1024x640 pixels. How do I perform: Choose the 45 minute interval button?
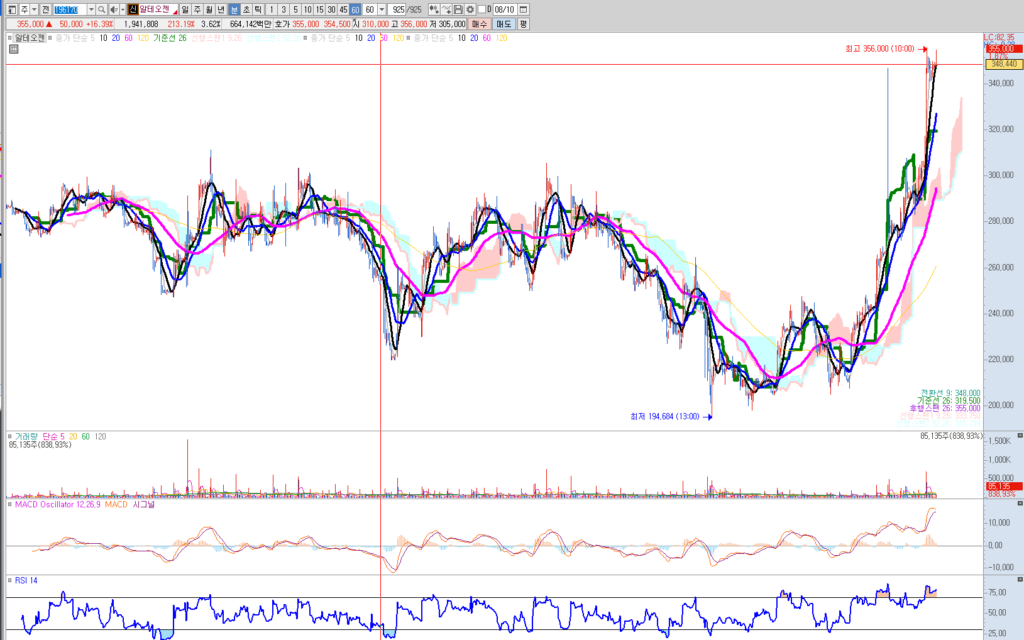click(x=343, y=10)
